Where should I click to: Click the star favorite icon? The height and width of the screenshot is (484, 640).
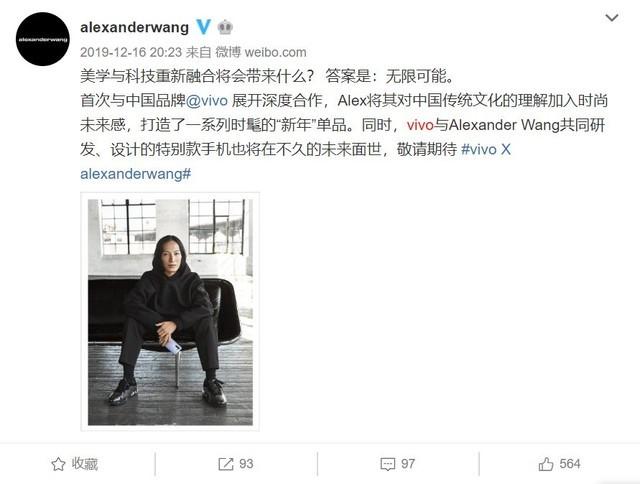coord(58,464)
